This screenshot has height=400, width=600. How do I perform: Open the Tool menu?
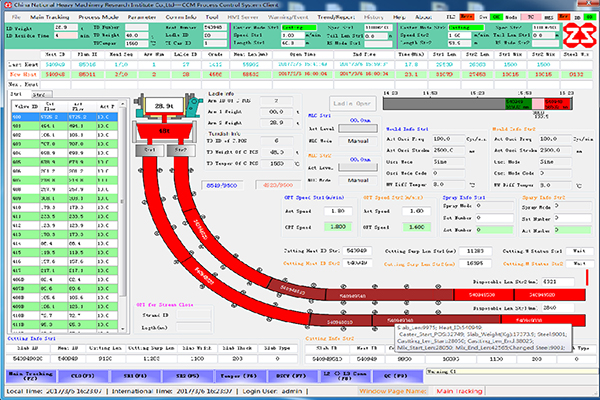[212, 17]
